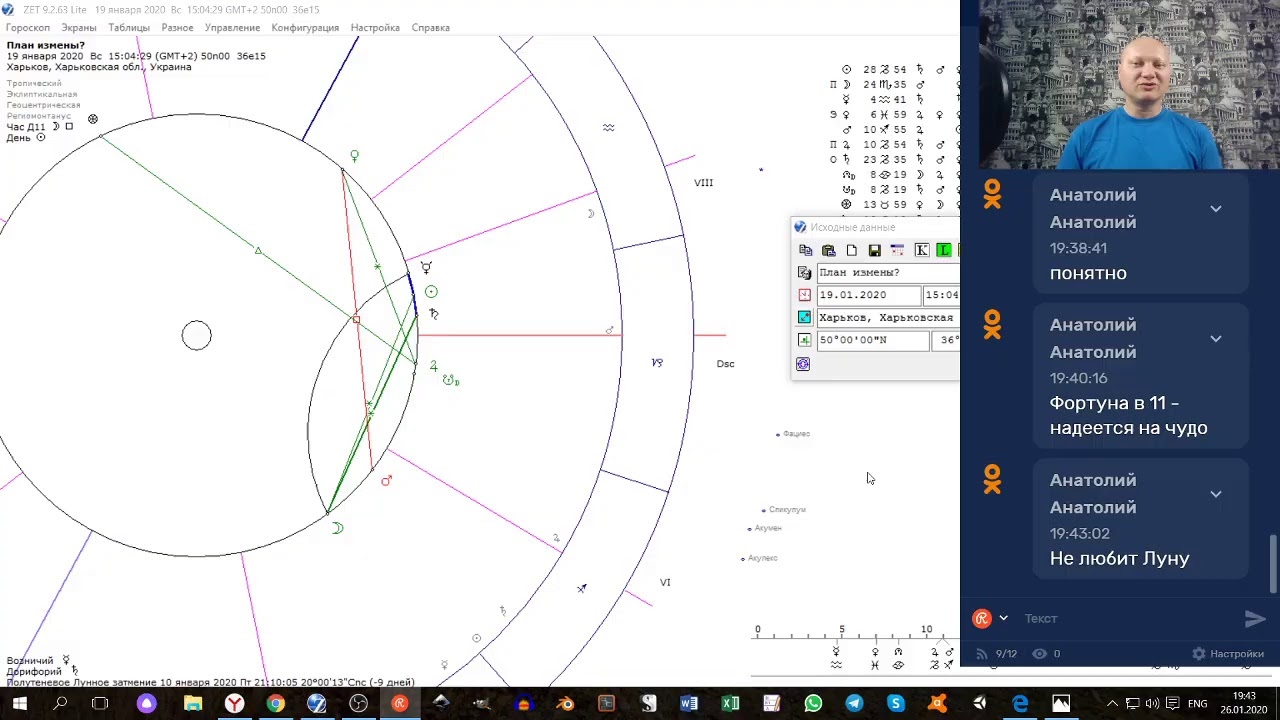Click the ENG language indicator in system tray
The width and height of the screenshot is (1280, 720).
pos(1197,704)
